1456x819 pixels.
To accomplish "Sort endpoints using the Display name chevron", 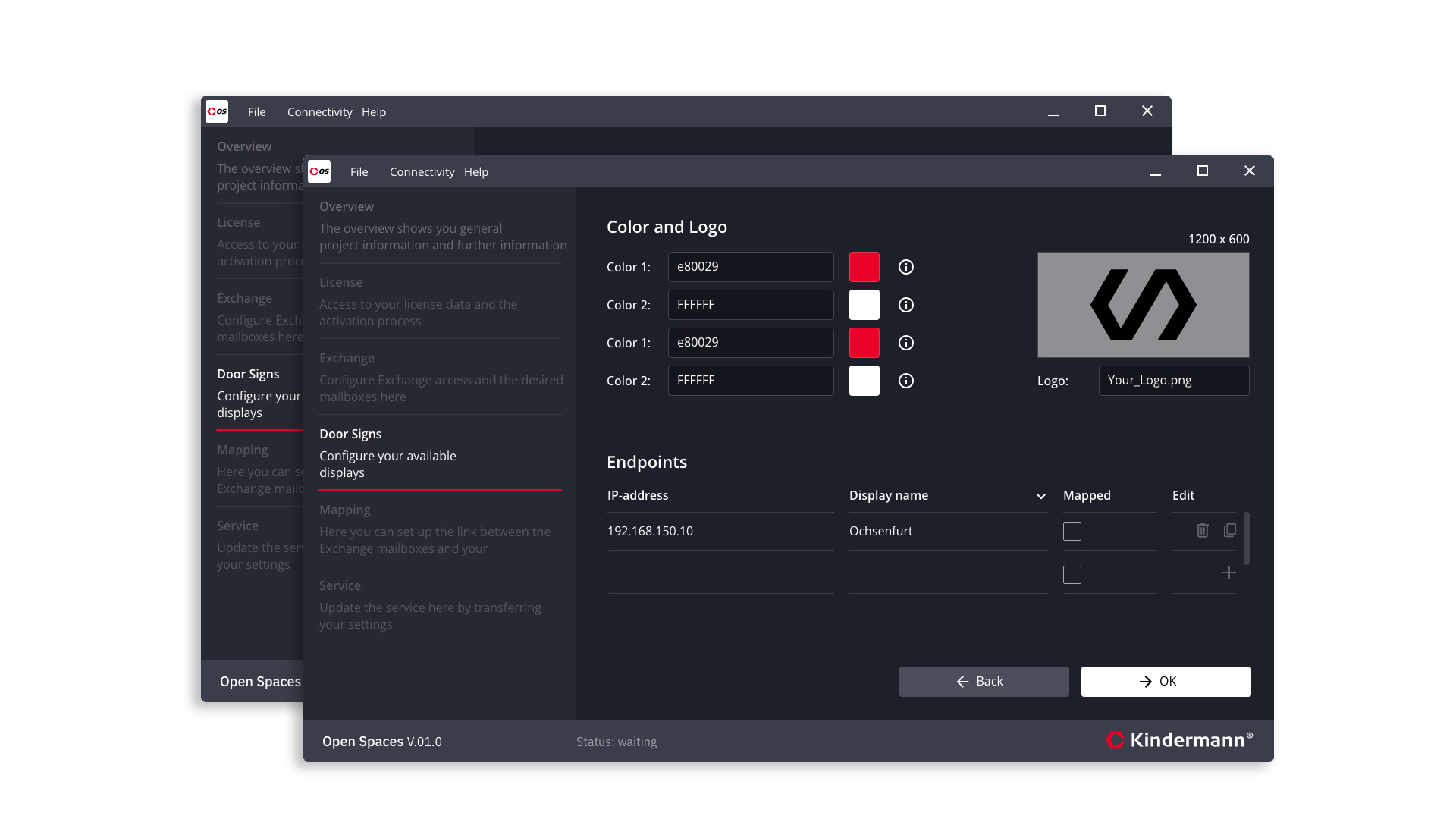I will coord(1040,496).
